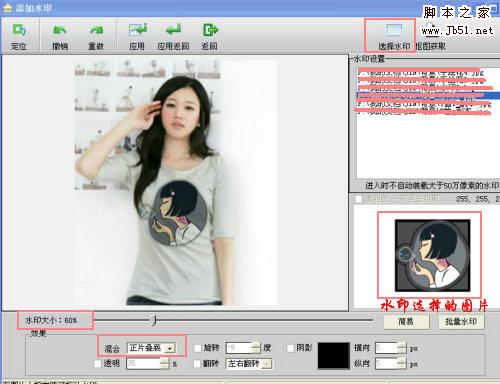500x384 pixels.
Task: Click the 撤销 (undo) toolbar icon
Action: pyautogui.click(x=60, y=36)
